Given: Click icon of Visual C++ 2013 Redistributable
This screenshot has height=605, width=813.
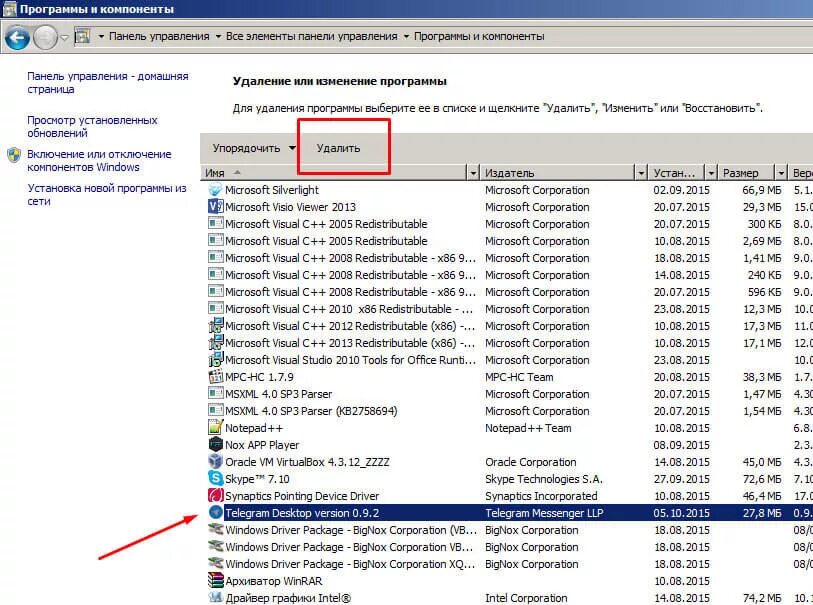Looking at the screenshot, I should 215,343.
